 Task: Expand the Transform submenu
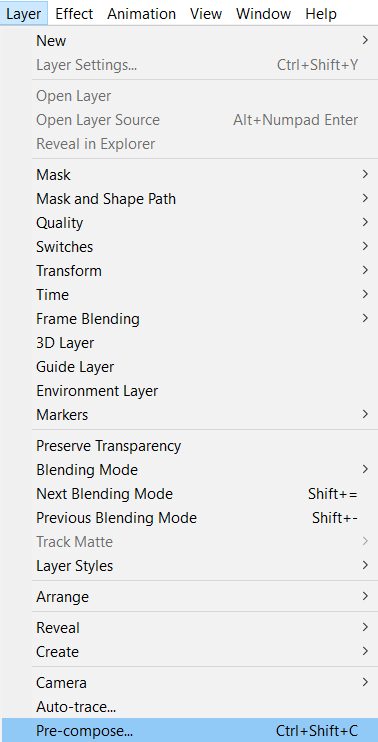[189, 271]
